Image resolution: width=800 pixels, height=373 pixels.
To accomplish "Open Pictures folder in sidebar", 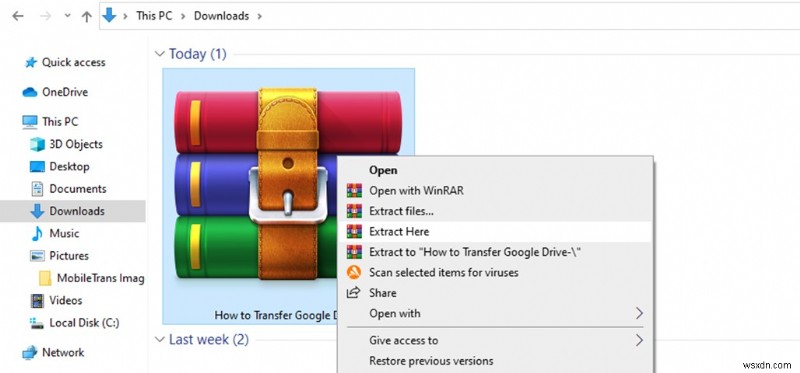I will [x=69, y=256].
